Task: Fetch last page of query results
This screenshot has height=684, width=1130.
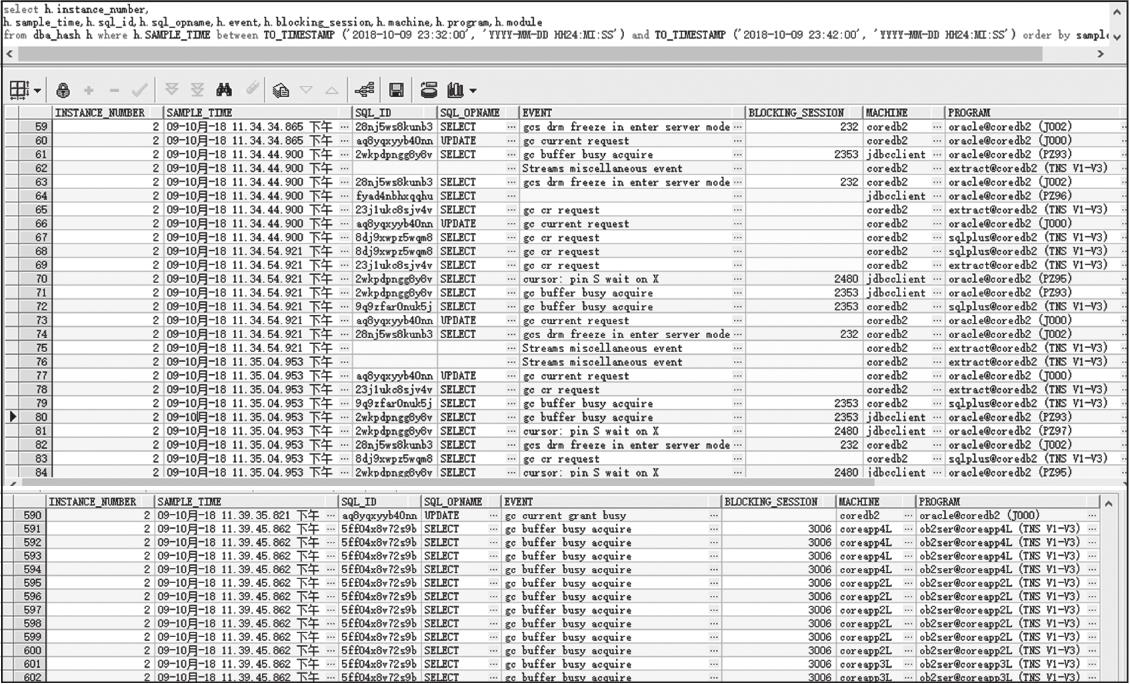Action: click(197, 90)
